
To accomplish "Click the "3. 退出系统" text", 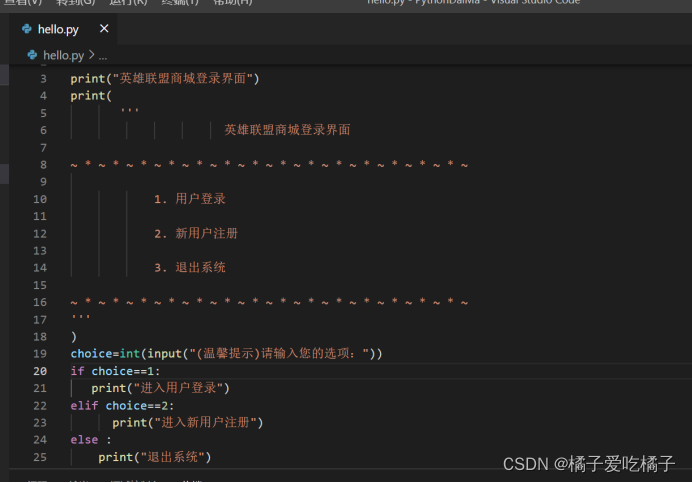I will pos(190,268).
